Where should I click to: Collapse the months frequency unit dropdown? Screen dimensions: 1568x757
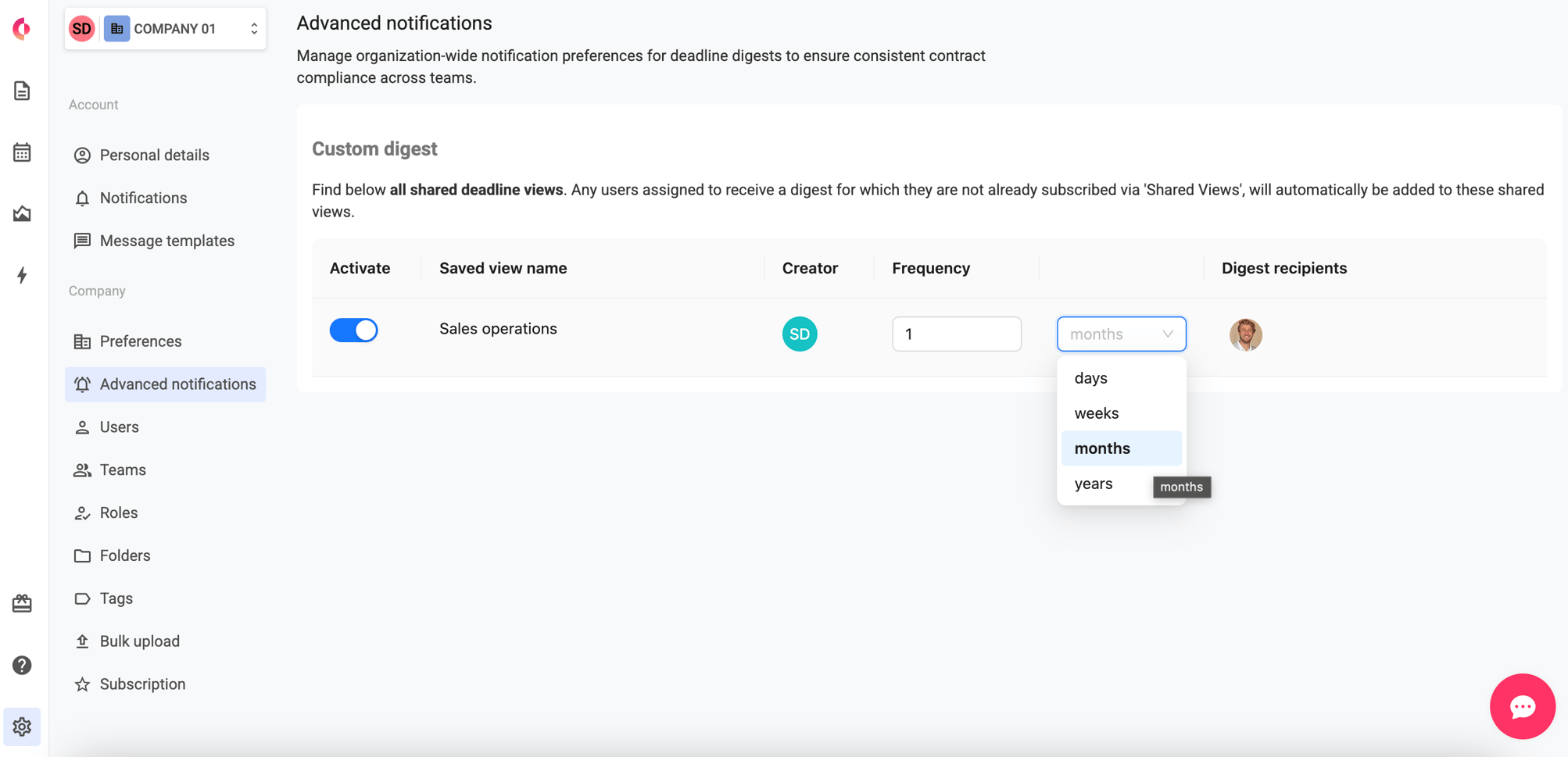point(1121,334)
